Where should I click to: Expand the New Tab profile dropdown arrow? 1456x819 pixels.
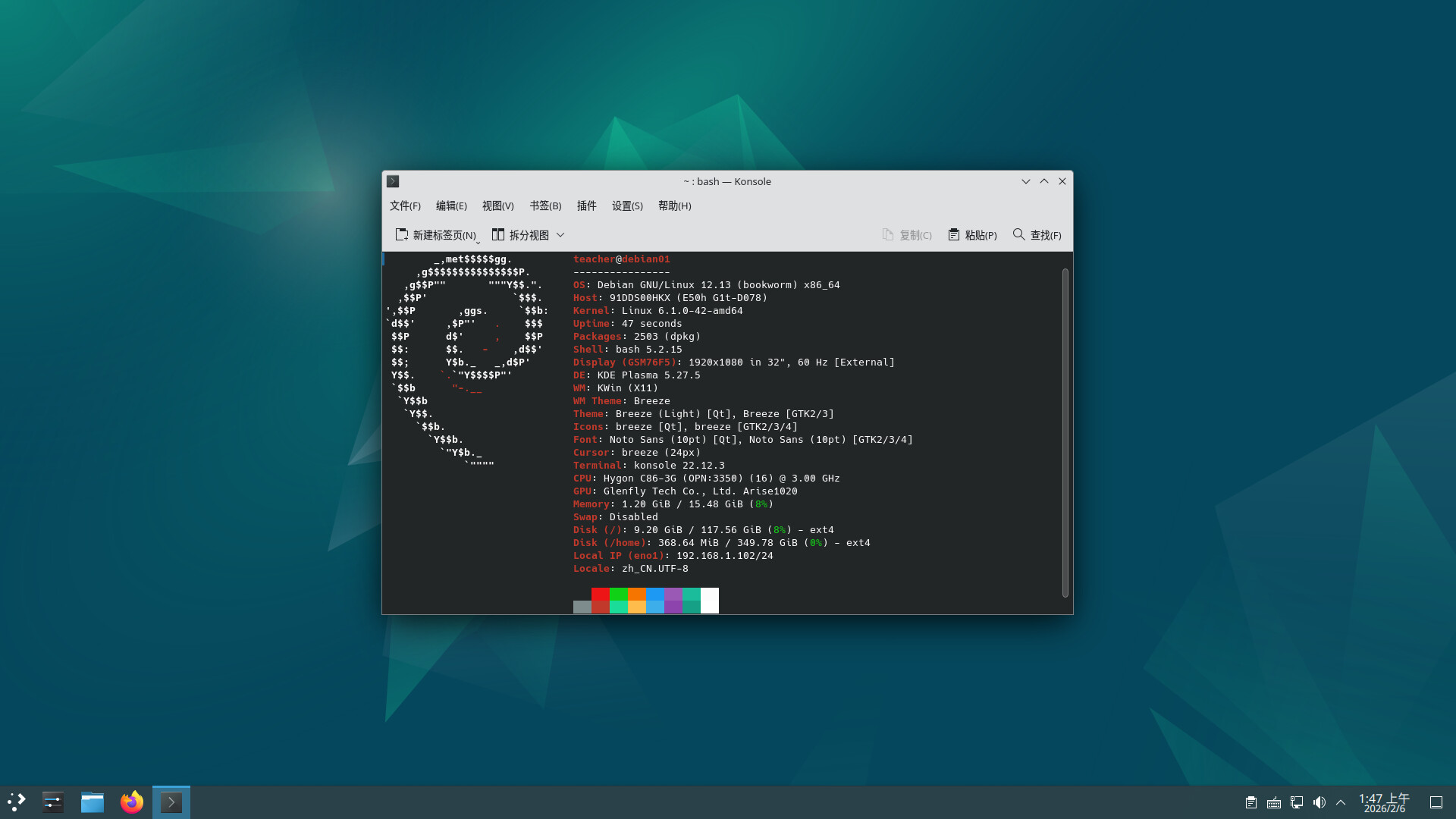click(x=478, y=242)
